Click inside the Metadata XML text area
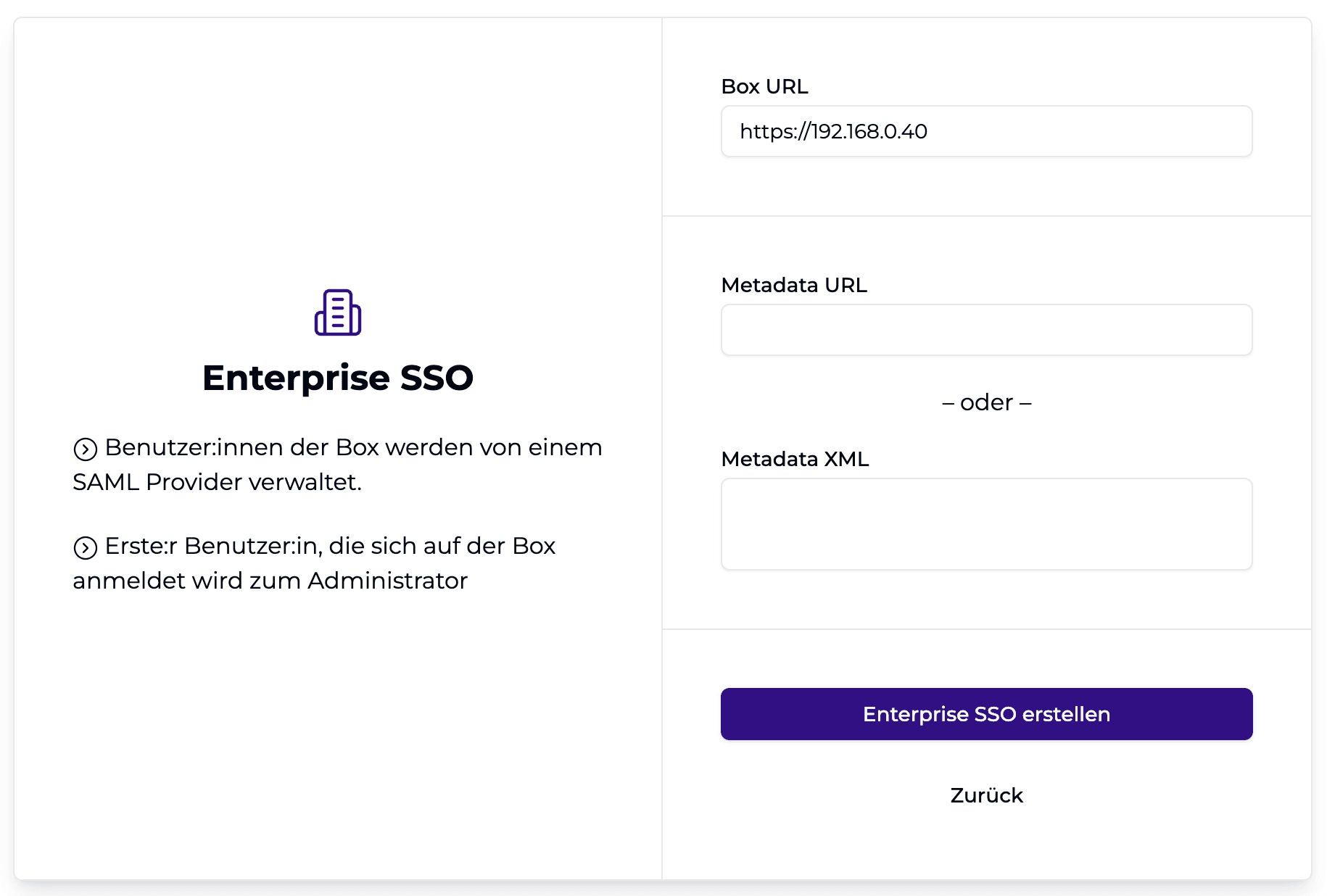Image resolution: width=1327 pixels, height=896 pixels. (986, 524)
